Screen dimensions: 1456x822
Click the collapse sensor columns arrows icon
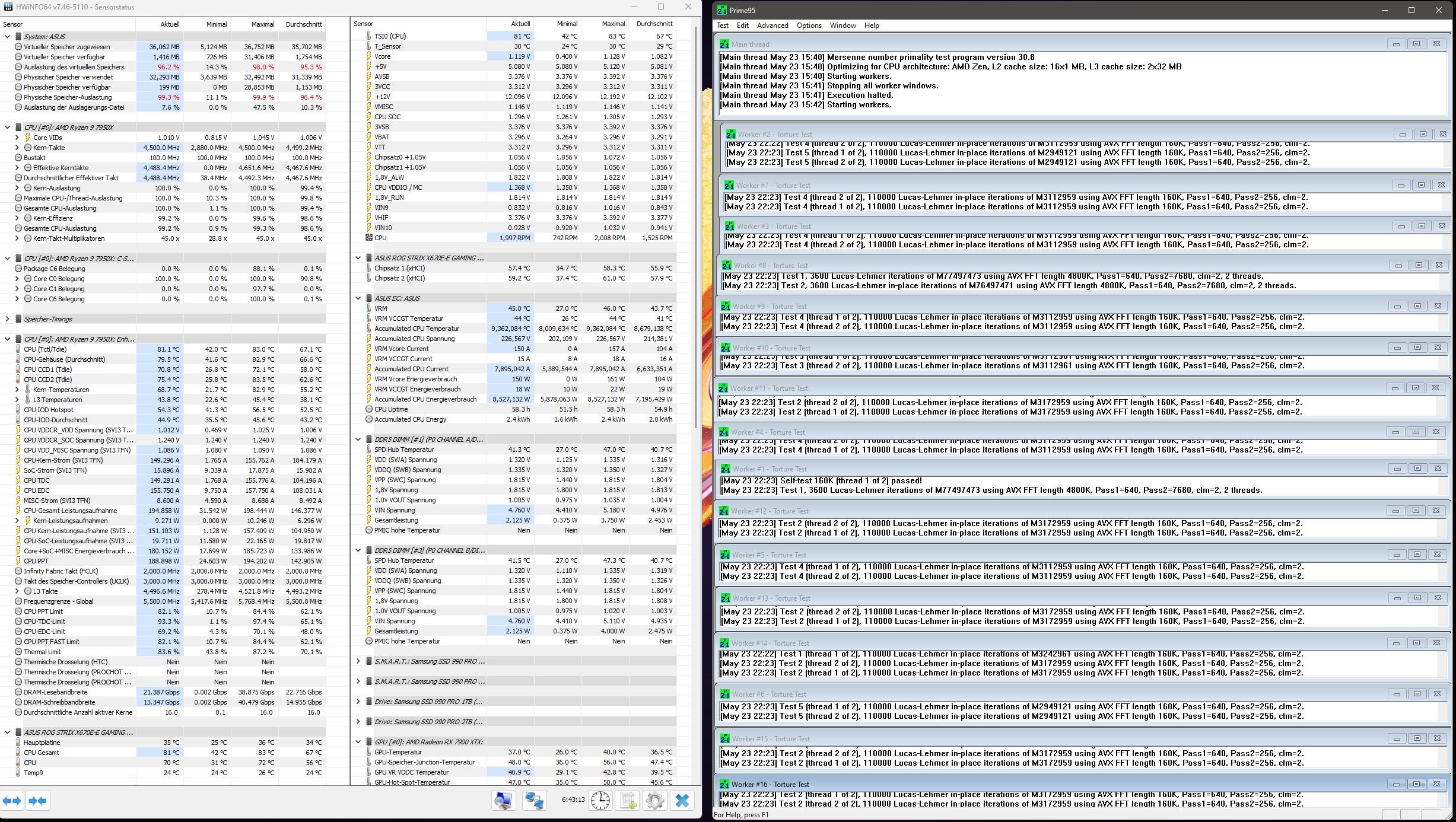pyautogui.click(x=37, y=801)
